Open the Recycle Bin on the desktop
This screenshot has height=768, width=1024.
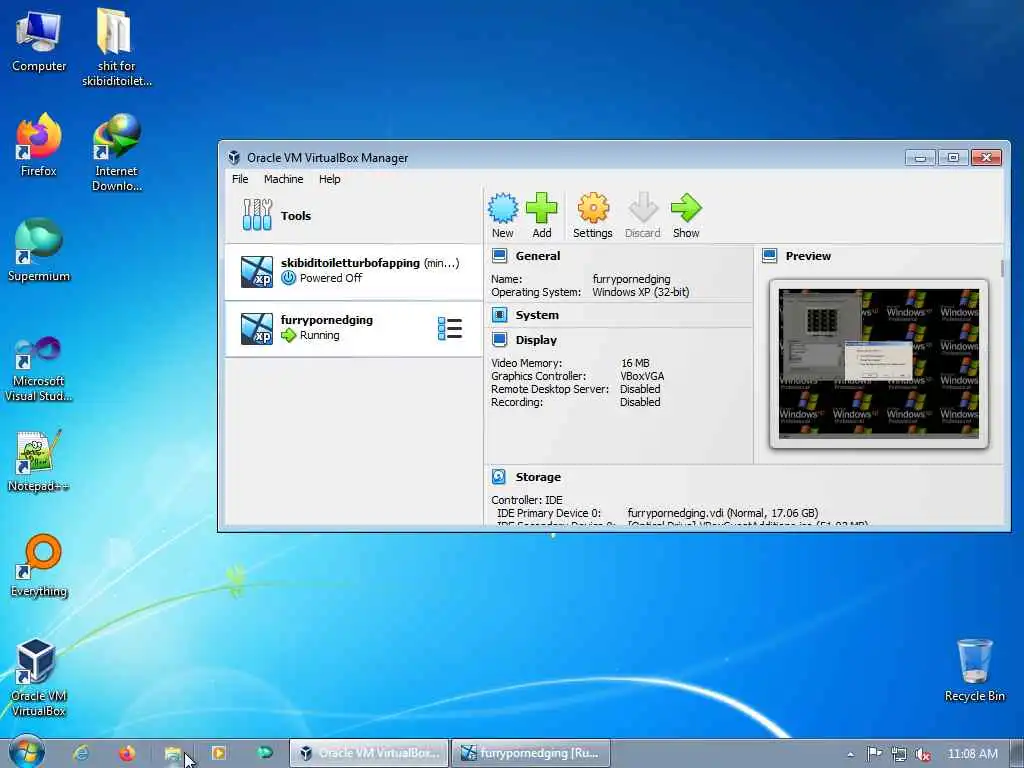click(x=974, y=671)
